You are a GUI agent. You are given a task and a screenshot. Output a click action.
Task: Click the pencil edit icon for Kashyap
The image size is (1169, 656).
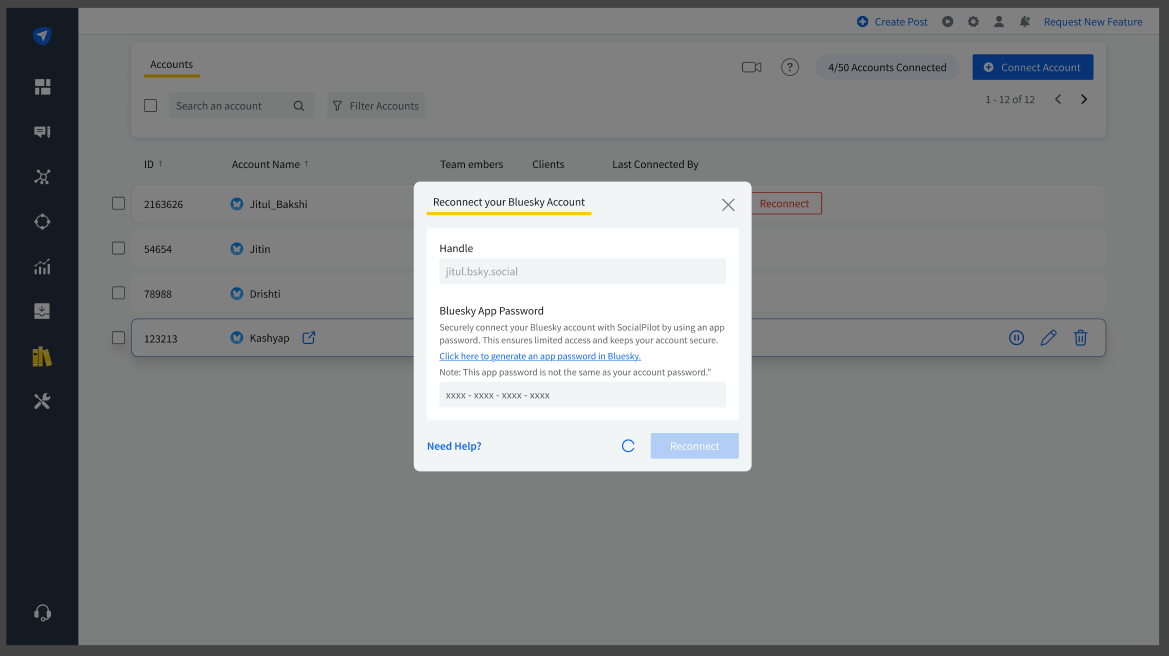pyautogui.click(x=1048, y=338)
